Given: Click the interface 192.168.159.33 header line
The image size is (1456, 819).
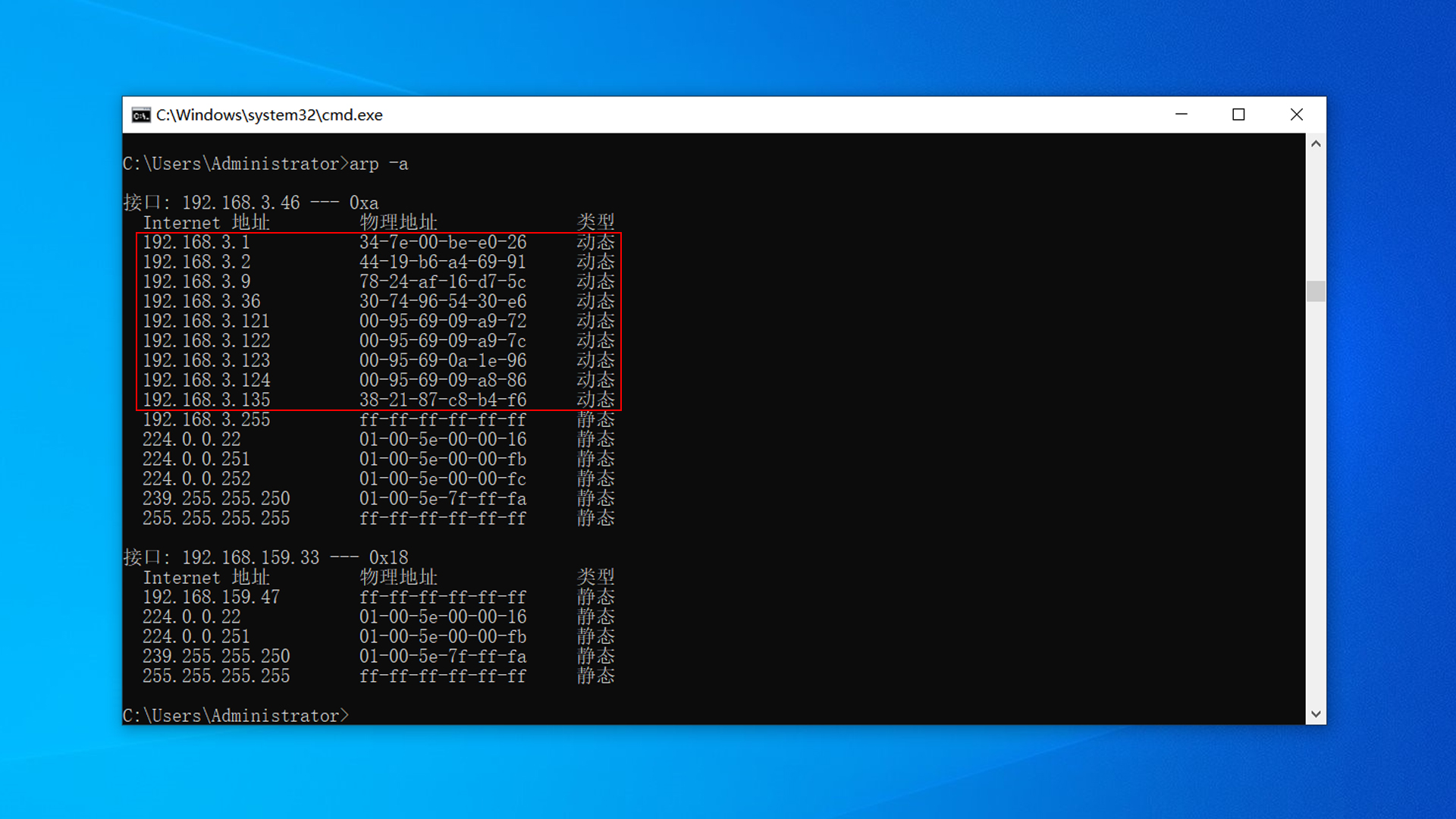Looking at the screenshot, I should coord(265,558).
